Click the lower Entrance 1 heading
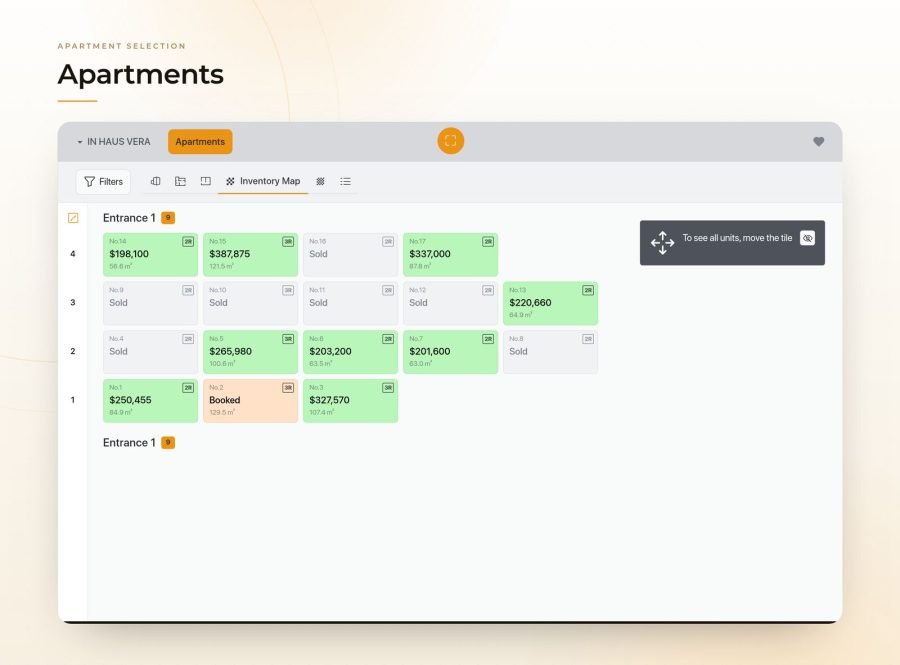This screenshot has width=900, height=665. 129,443
